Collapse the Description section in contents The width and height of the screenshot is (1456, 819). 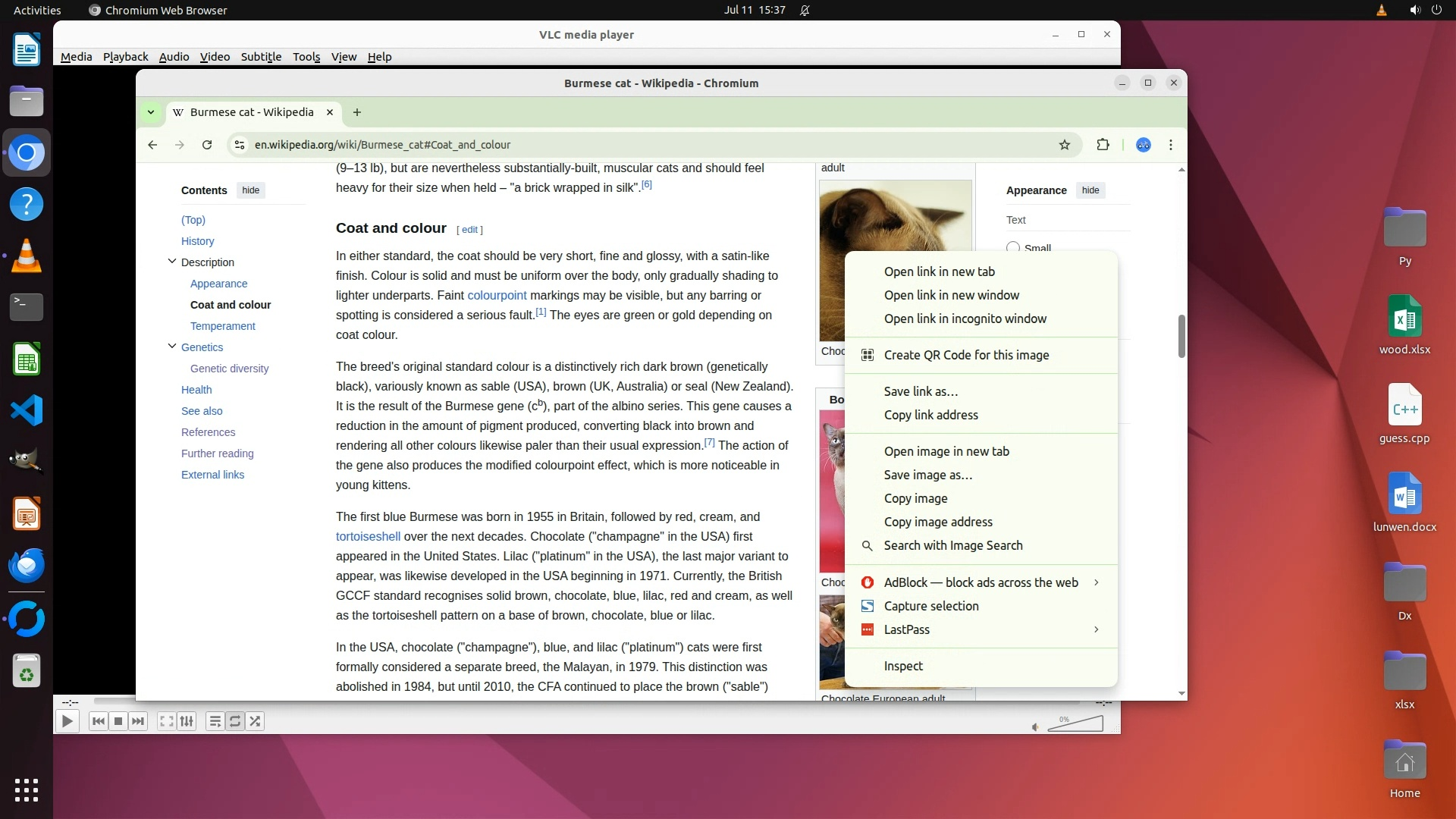(172, 262)
